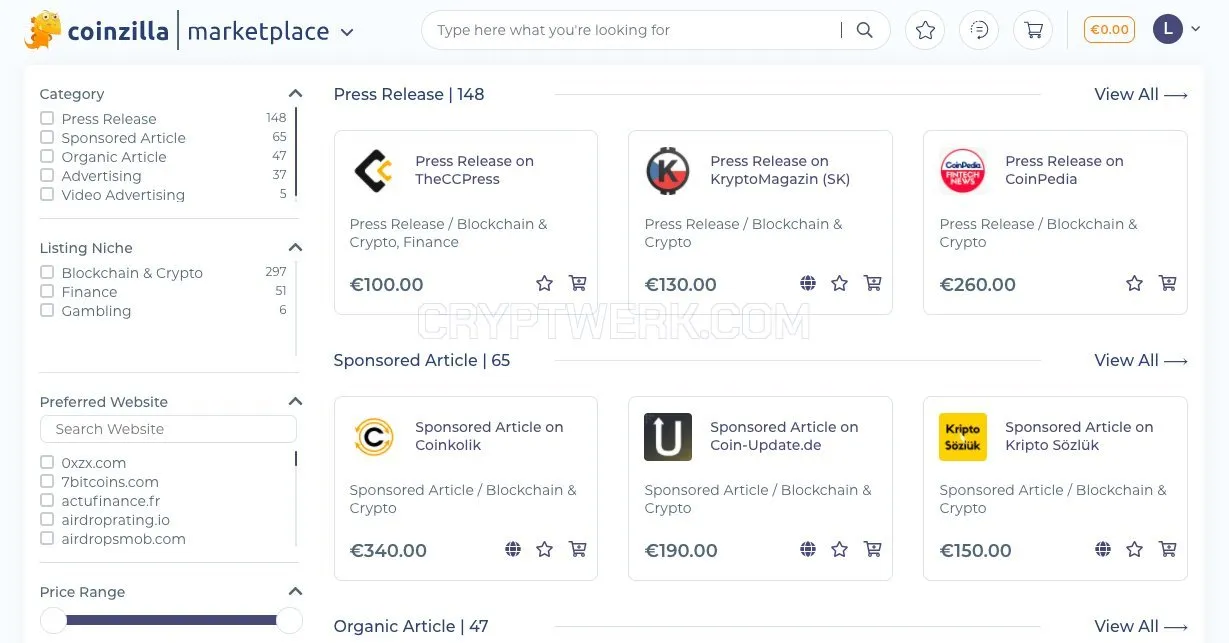Click the search magnifier icon
This screenshot has width=1229, height=643.
pyautogui.click(x=865, y=30)
